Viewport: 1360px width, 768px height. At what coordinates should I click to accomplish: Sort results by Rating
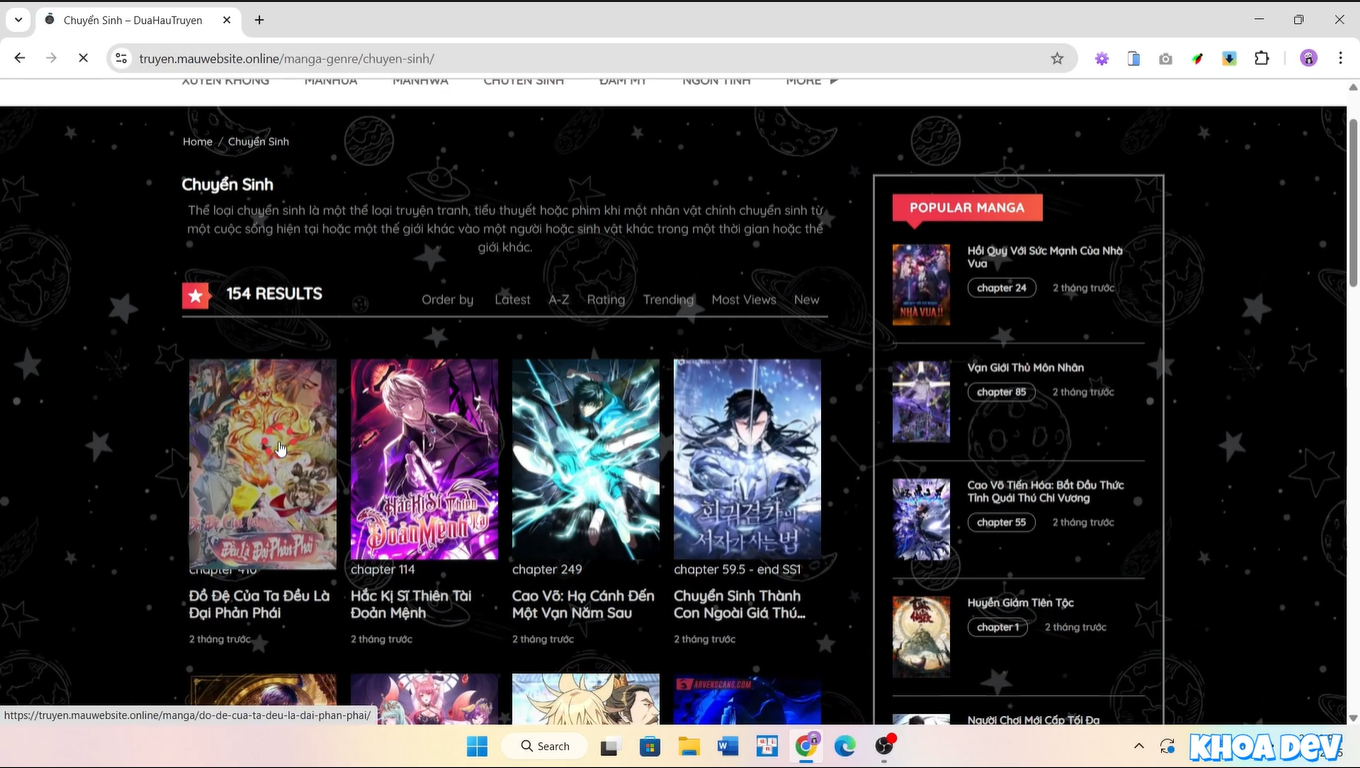pos(606,299)
